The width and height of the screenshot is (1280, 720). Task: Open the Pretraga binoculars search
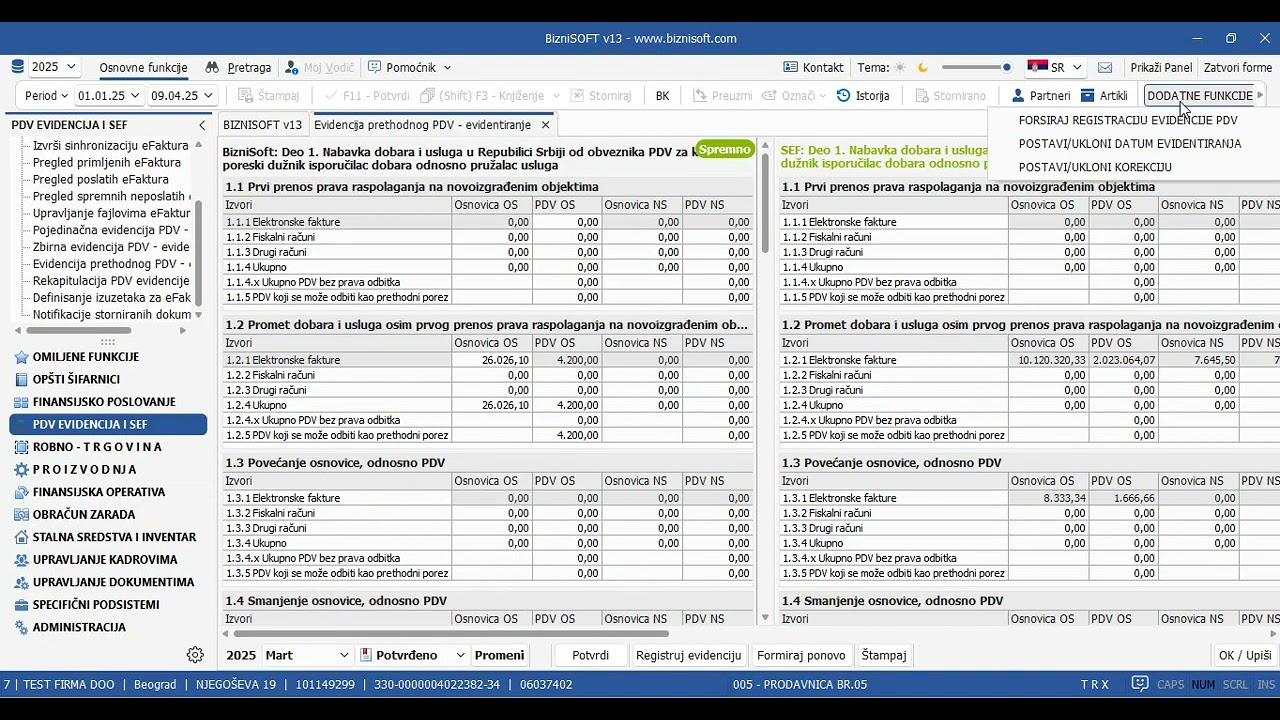click(238, 67)
